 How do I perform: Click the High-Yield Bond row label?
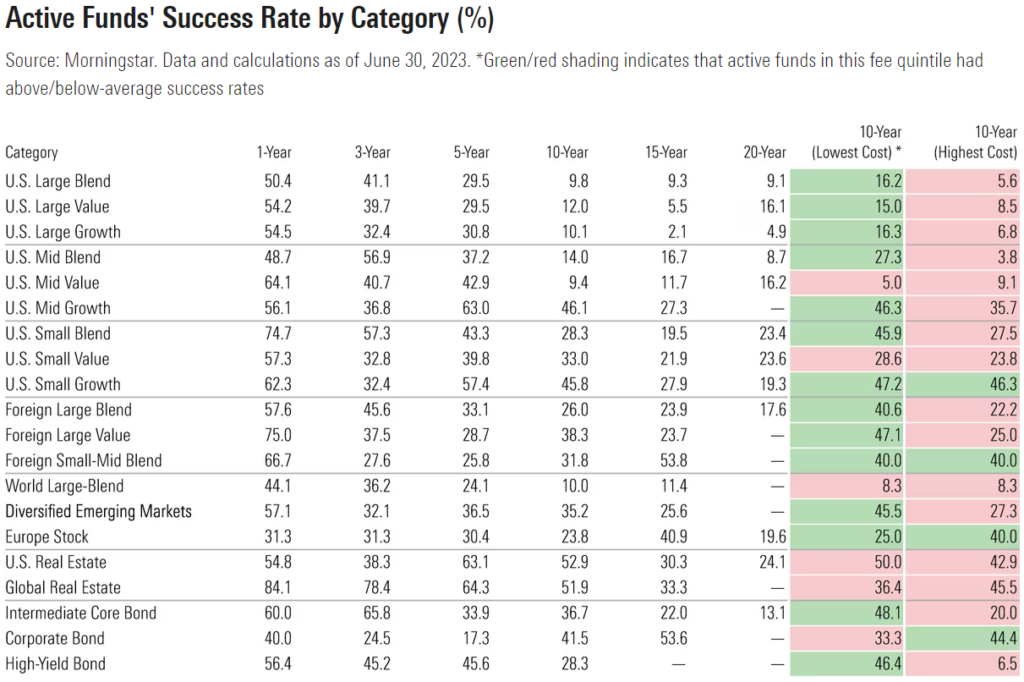pyautogui.click(x=55, y=663)
